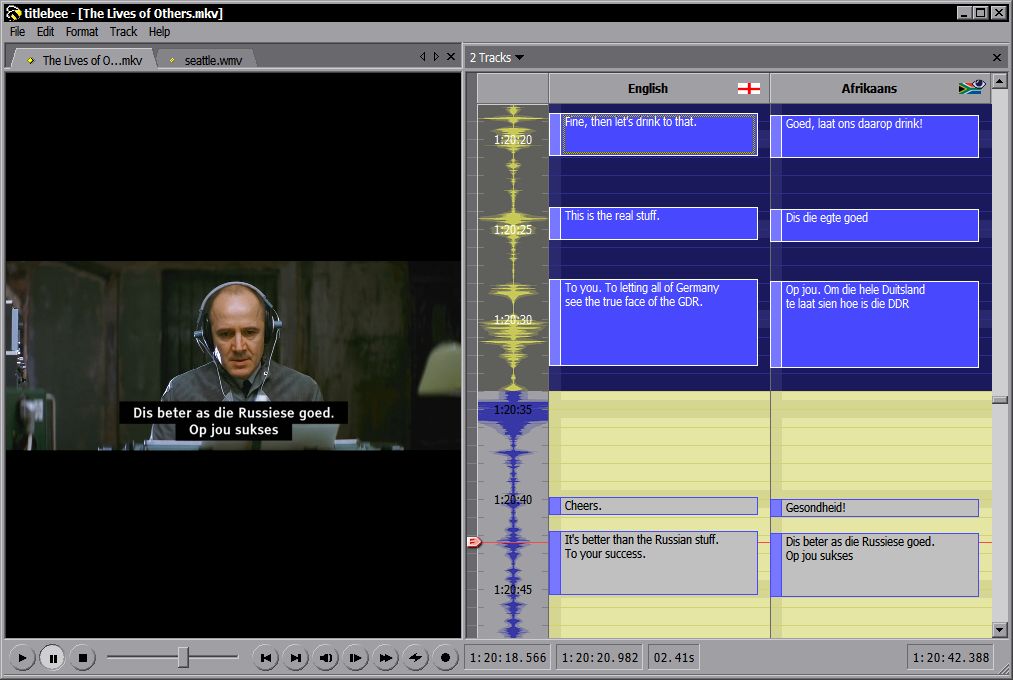Click the tracks scrollbar down arrow
1013x680 pixels.
pos(999,630)
